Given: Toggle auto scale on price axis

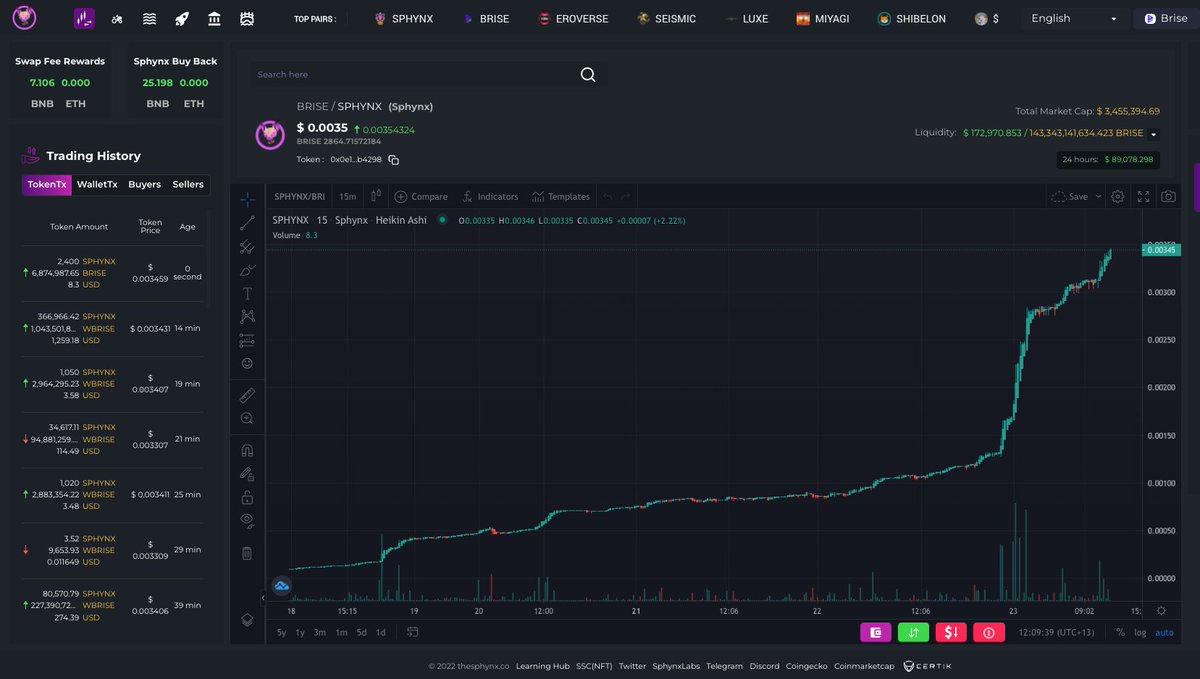Looking at the screenshot, I should coord(1165,632).
